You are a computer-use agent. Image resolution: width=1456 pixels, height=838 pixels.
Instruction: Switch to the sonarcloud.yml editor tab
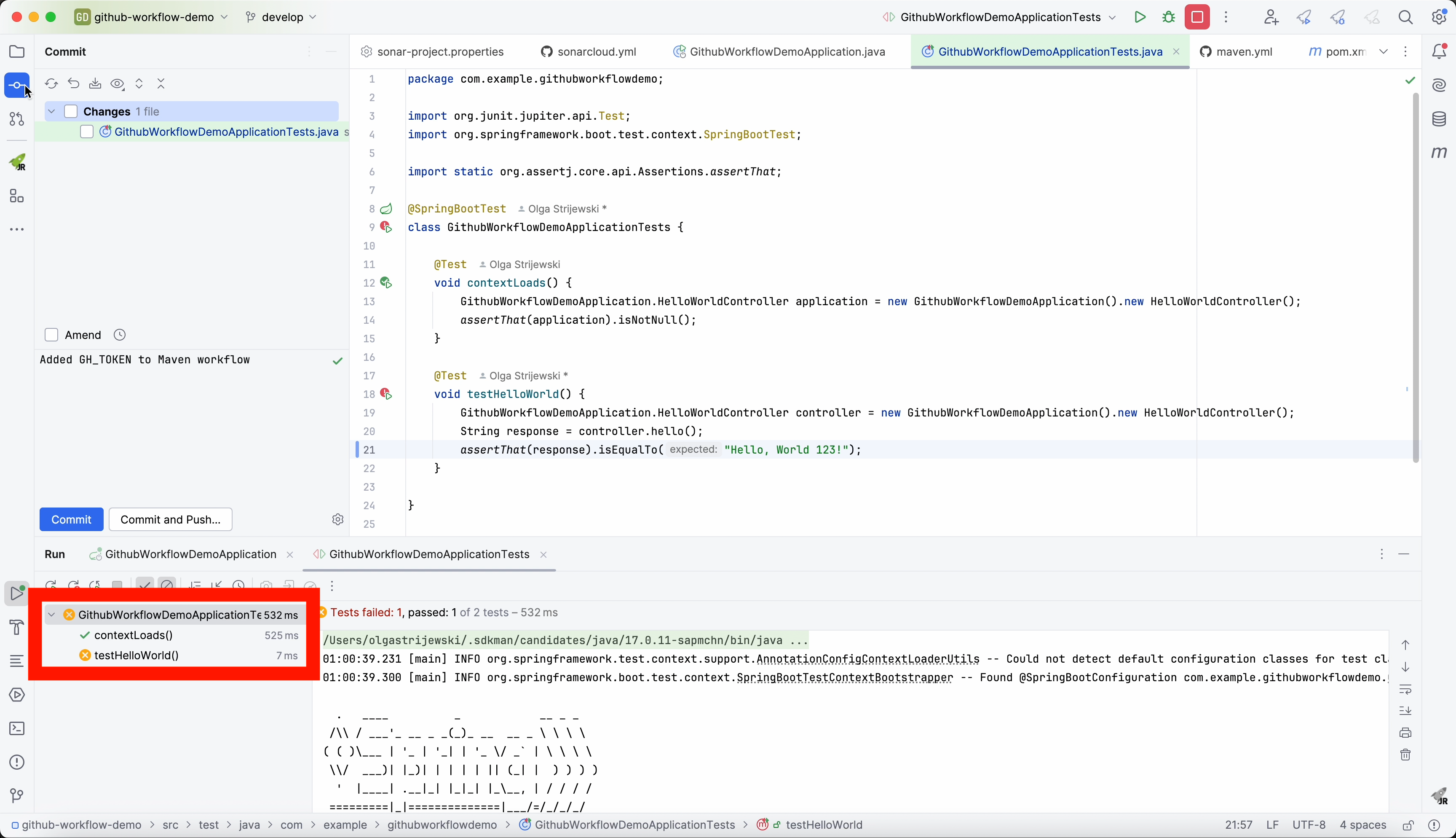[x=596, y=52]
